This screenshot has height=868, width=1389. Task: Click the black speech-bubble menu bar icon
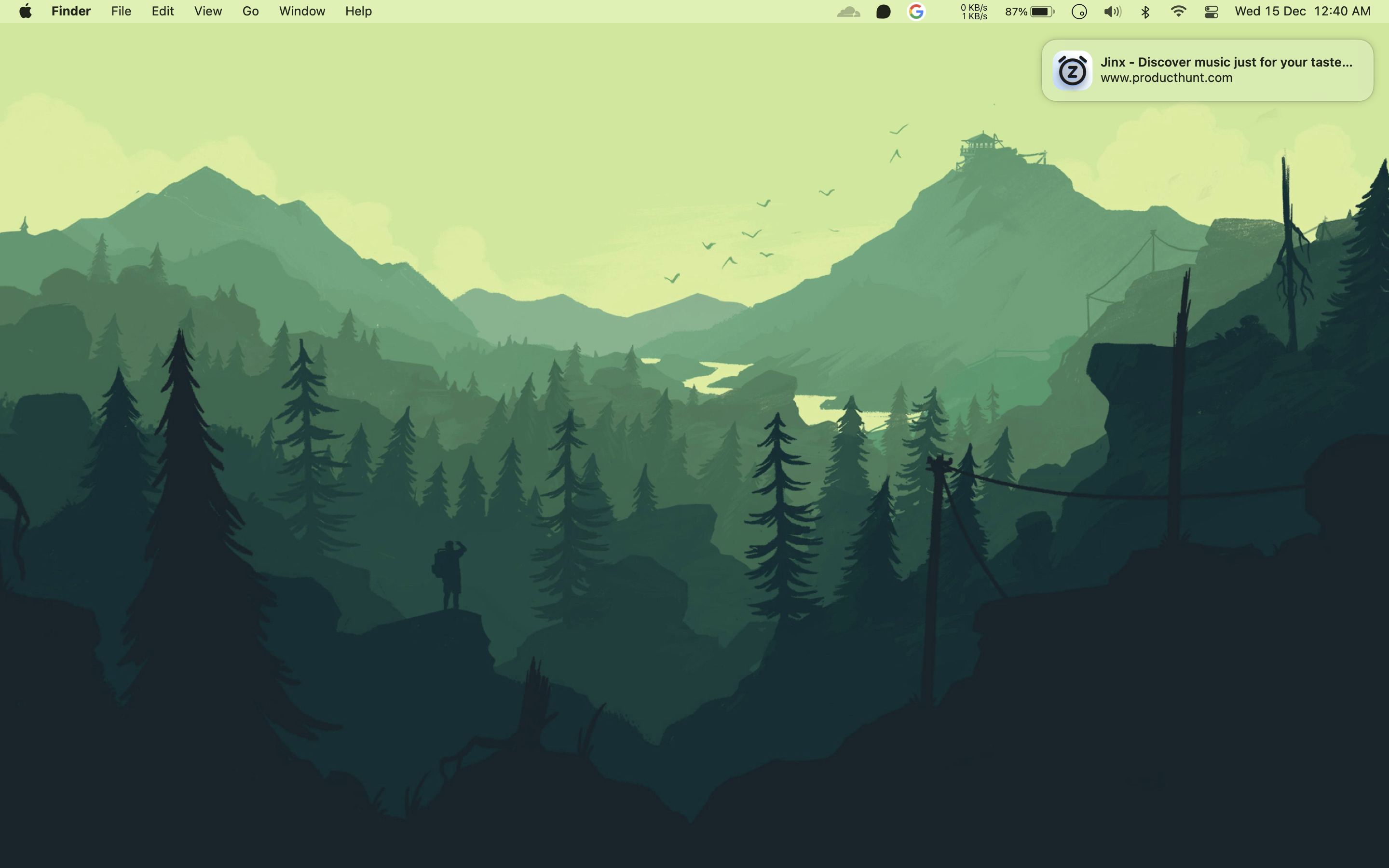click(x=884, y=12)
